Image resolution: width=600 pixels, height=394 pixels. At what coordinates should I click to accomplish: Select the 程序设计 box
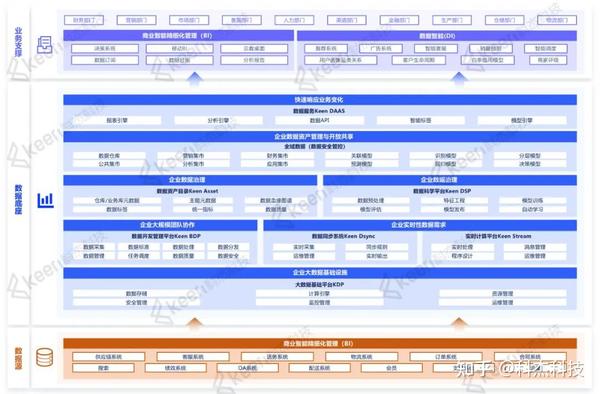tap(462, 256)
